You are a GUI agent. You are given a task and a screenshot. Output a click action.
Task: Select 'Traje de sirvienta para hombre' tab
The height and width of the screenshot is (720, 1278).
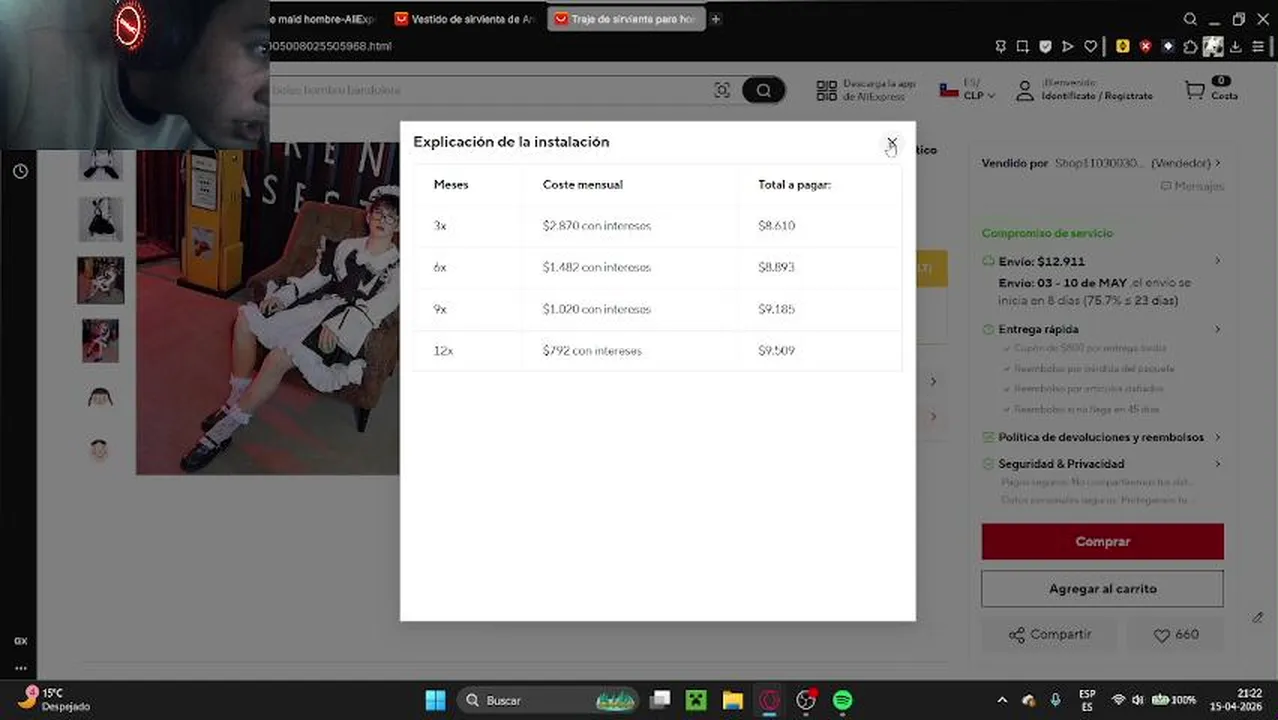[626, 19]
